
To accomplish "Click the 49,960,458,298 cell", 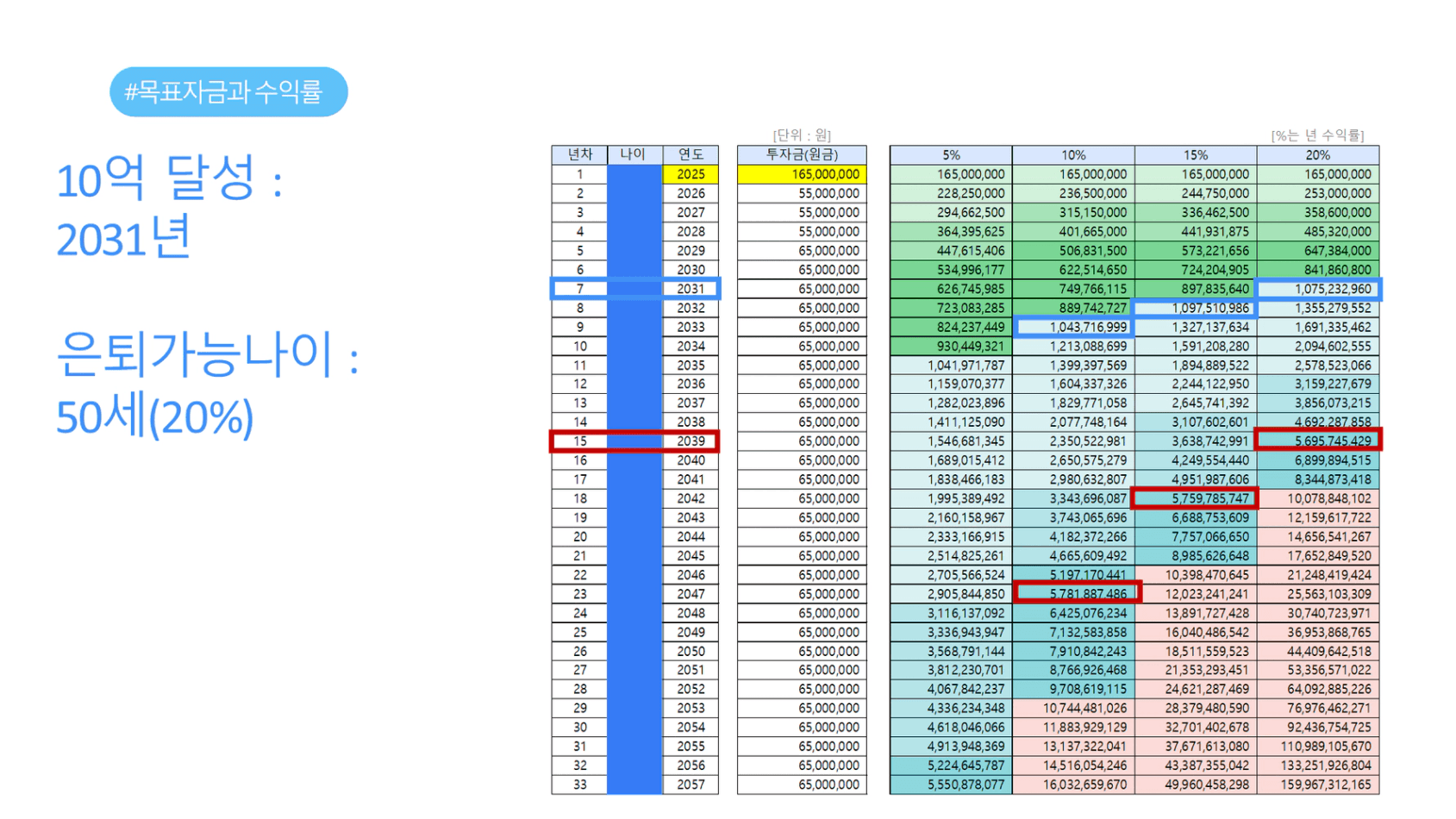I will [x=1196, y=785].
